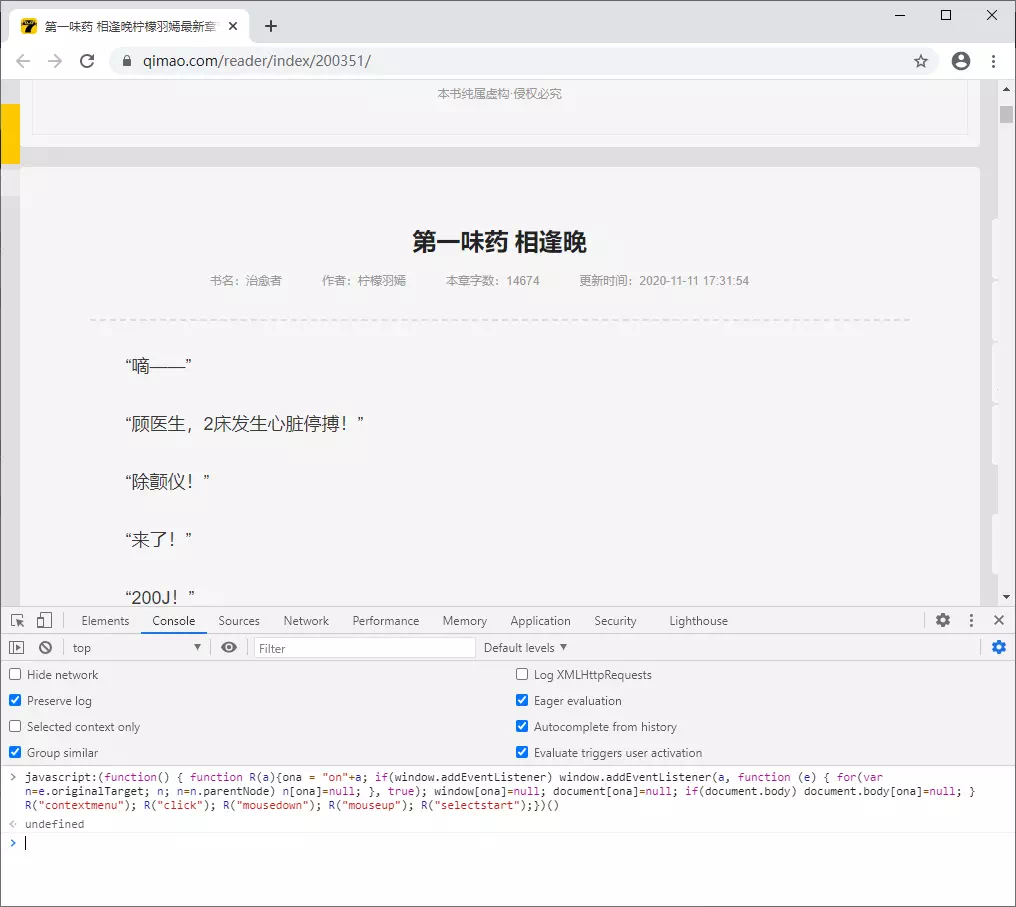The image size is (1016, 907).
Task: Reload the qimao reader page
Action: point(87,61)
